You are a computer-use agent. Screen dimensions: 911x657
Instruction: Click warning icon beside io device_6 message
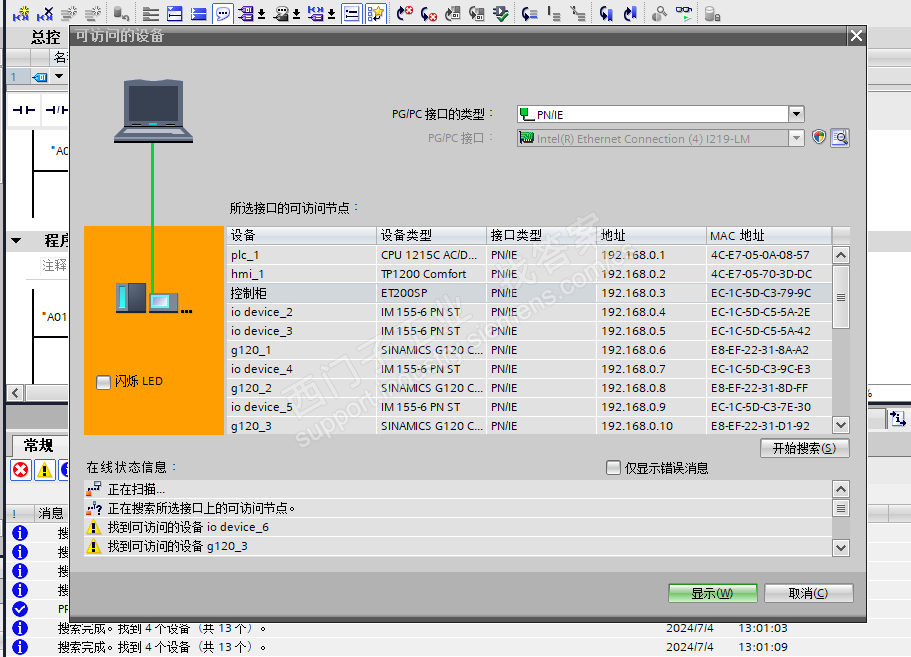click(93, 527)
